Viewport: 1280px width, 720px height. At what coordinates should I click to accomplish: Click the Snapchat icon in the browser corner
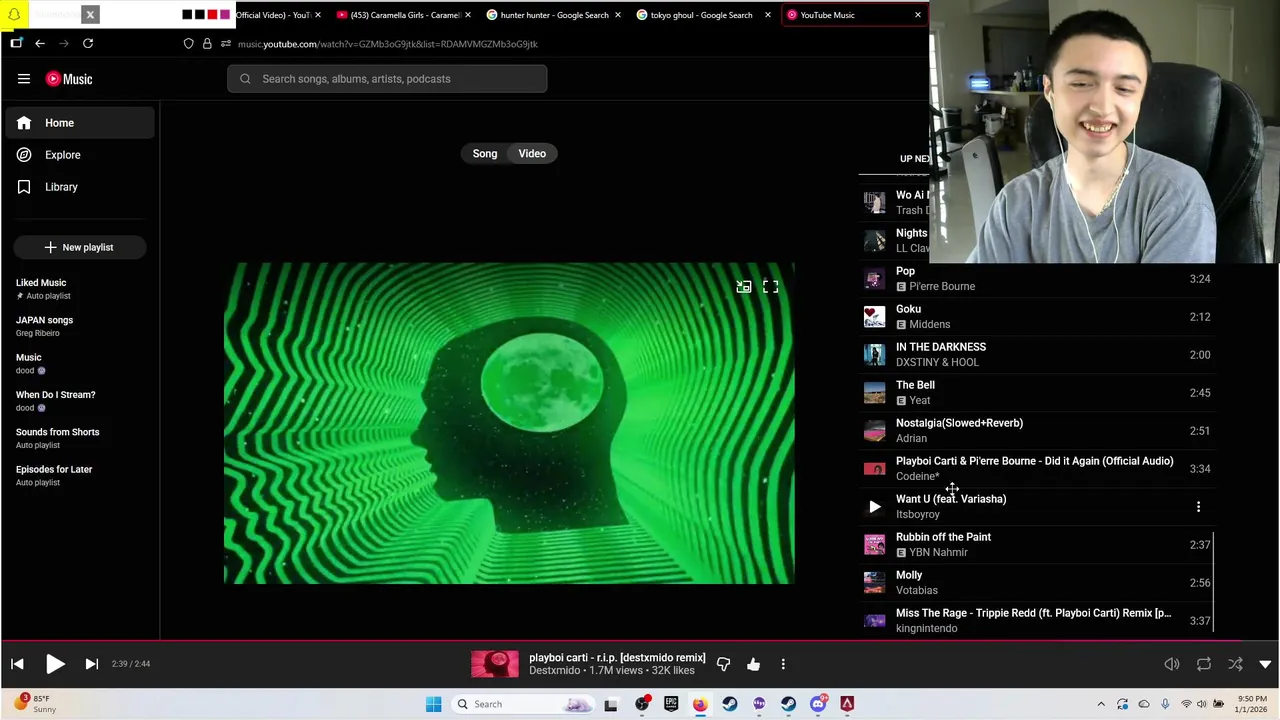pyautogui.click(x=14, y=15)
